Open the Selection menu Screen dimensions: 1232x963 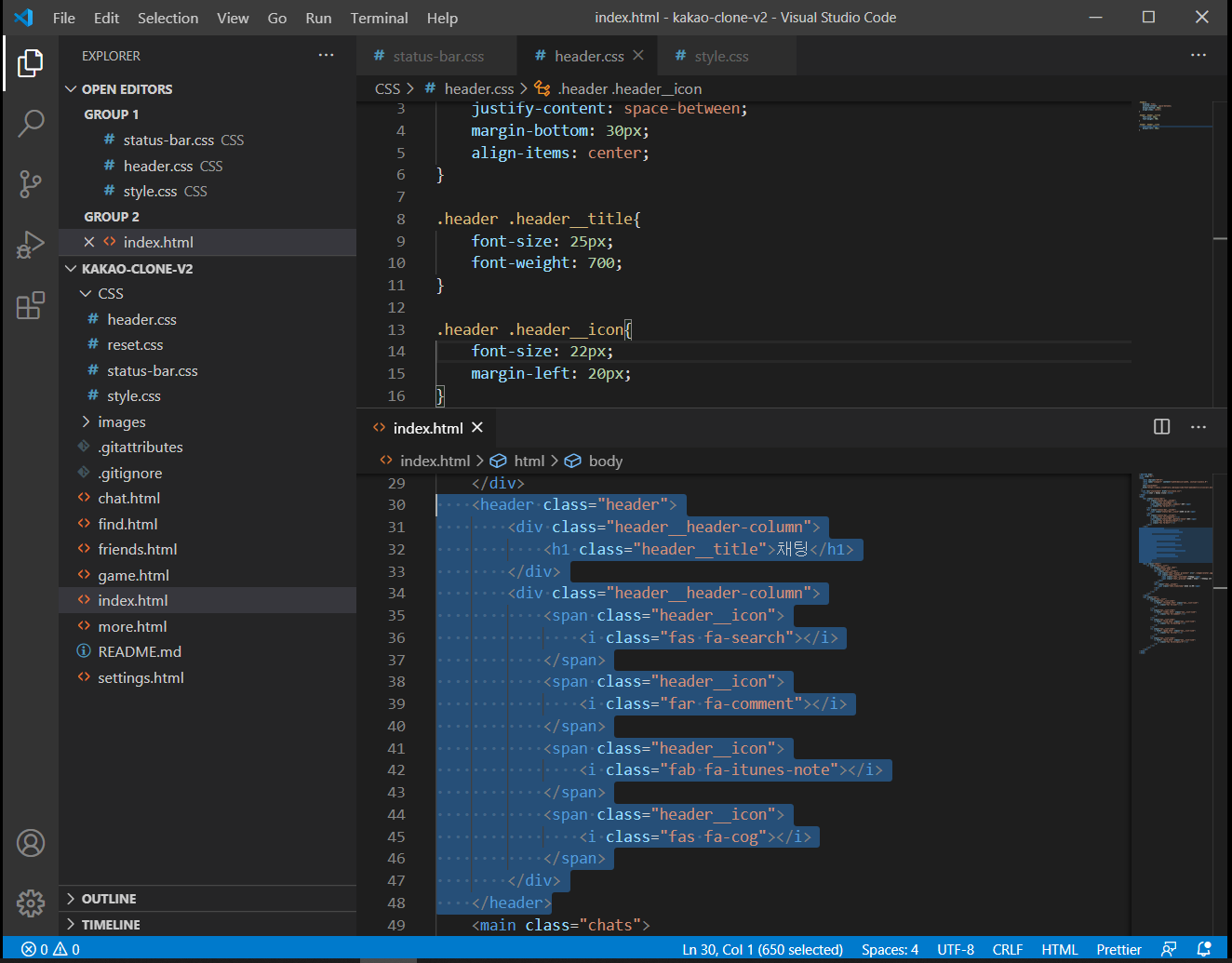167,18
